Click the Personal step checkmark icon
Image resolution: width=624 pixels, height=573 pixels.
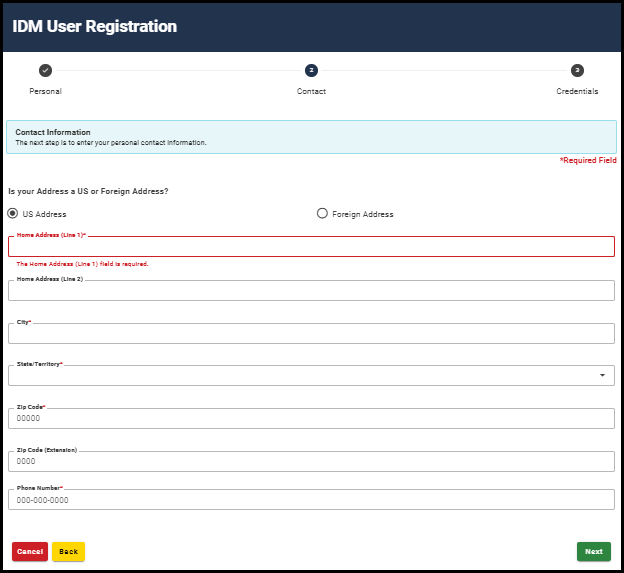45,70
